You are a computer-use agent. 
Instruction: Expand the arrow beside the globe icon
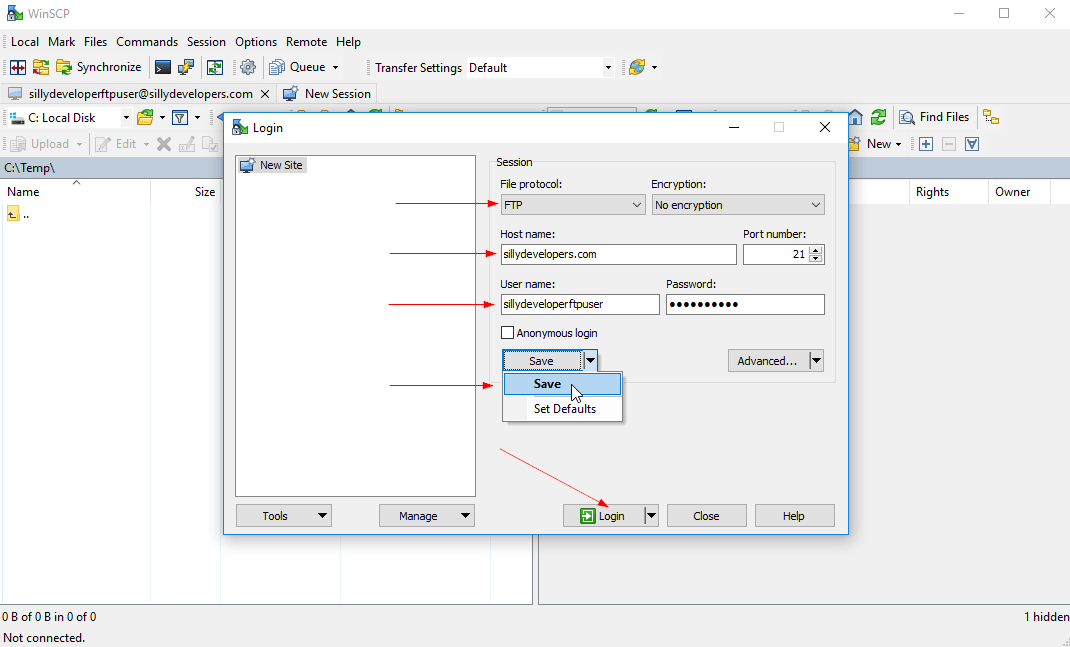coord(654,68)
